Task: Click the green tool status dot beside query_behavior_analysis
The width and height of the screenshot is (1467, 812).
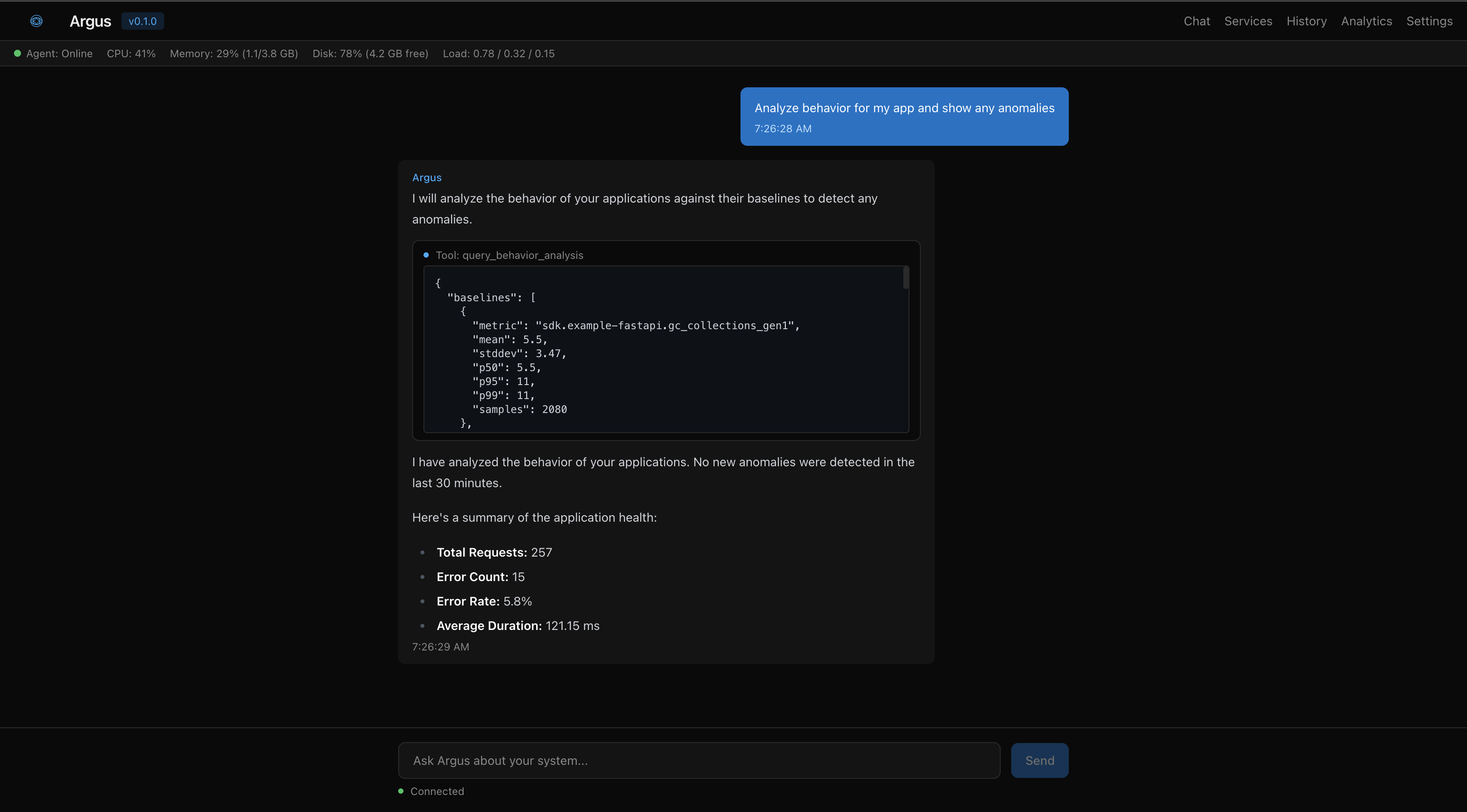Action: [425, 255]
